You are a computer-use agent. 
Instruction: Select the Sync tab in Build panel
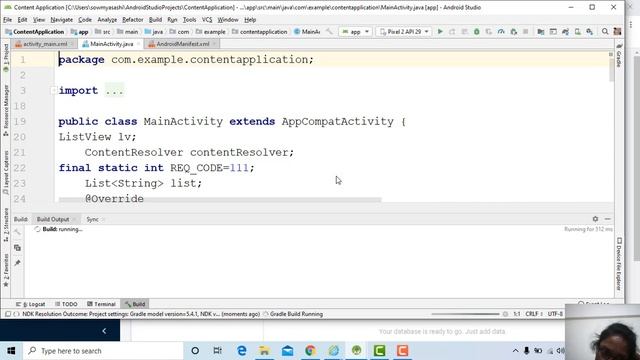click(93, 219)
